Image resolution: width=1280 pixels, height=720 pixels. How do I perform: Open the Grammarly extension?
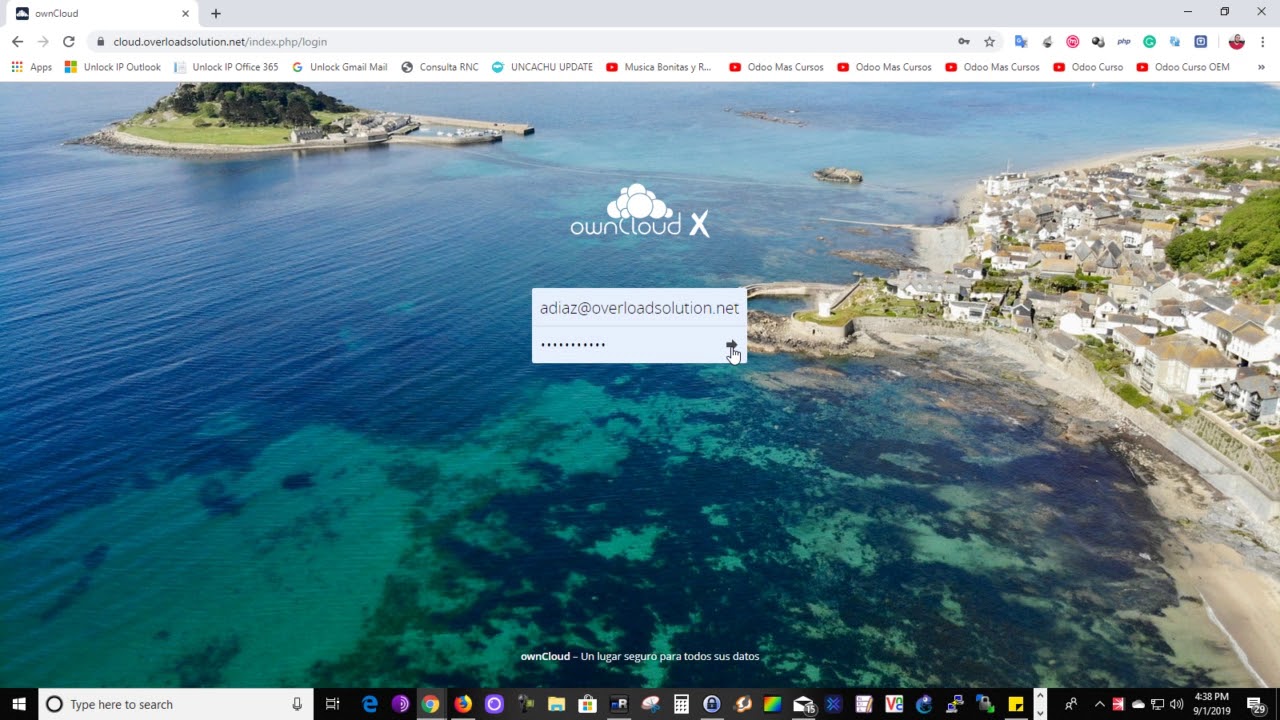1150,42
